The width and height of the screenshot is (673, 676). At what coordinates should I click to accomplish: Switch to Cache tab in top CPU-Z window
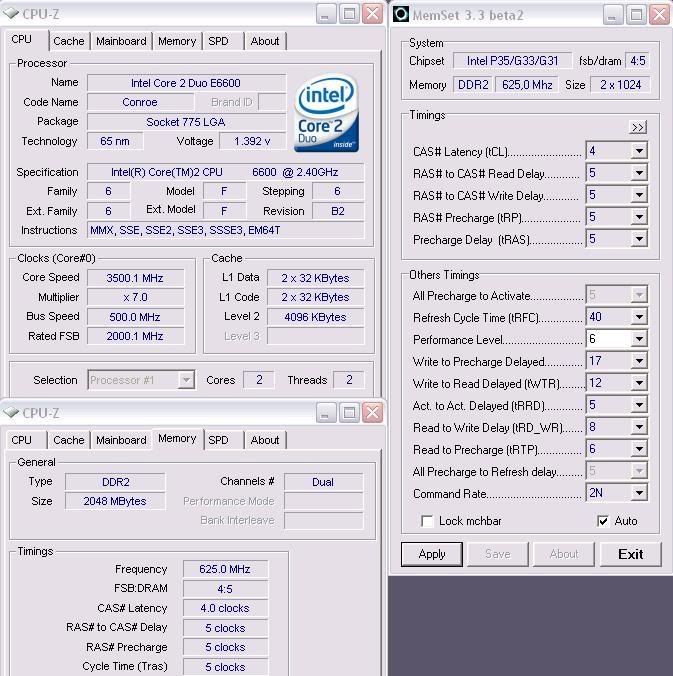point(69,41)
